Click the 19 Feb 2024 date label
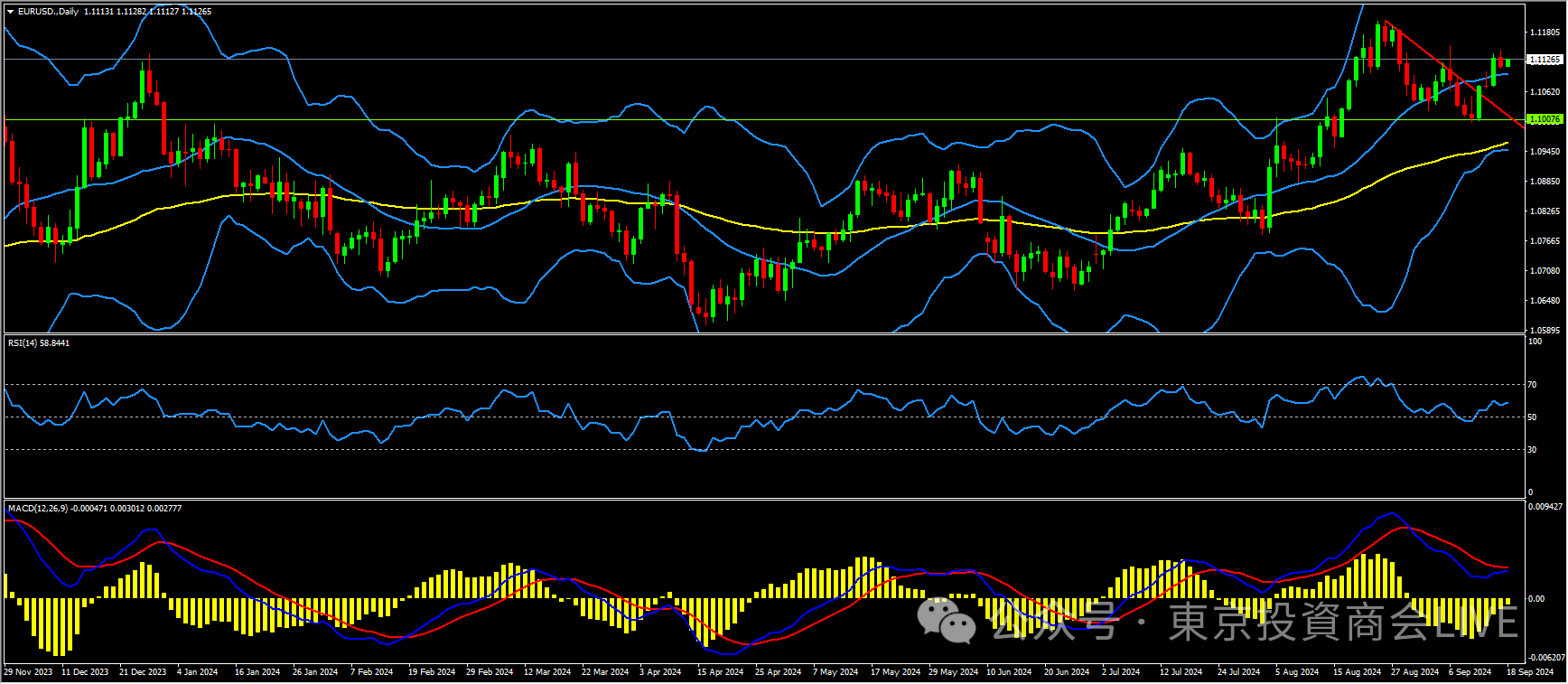Viewport: 1568px width, 684px height. tap(431, 672)
